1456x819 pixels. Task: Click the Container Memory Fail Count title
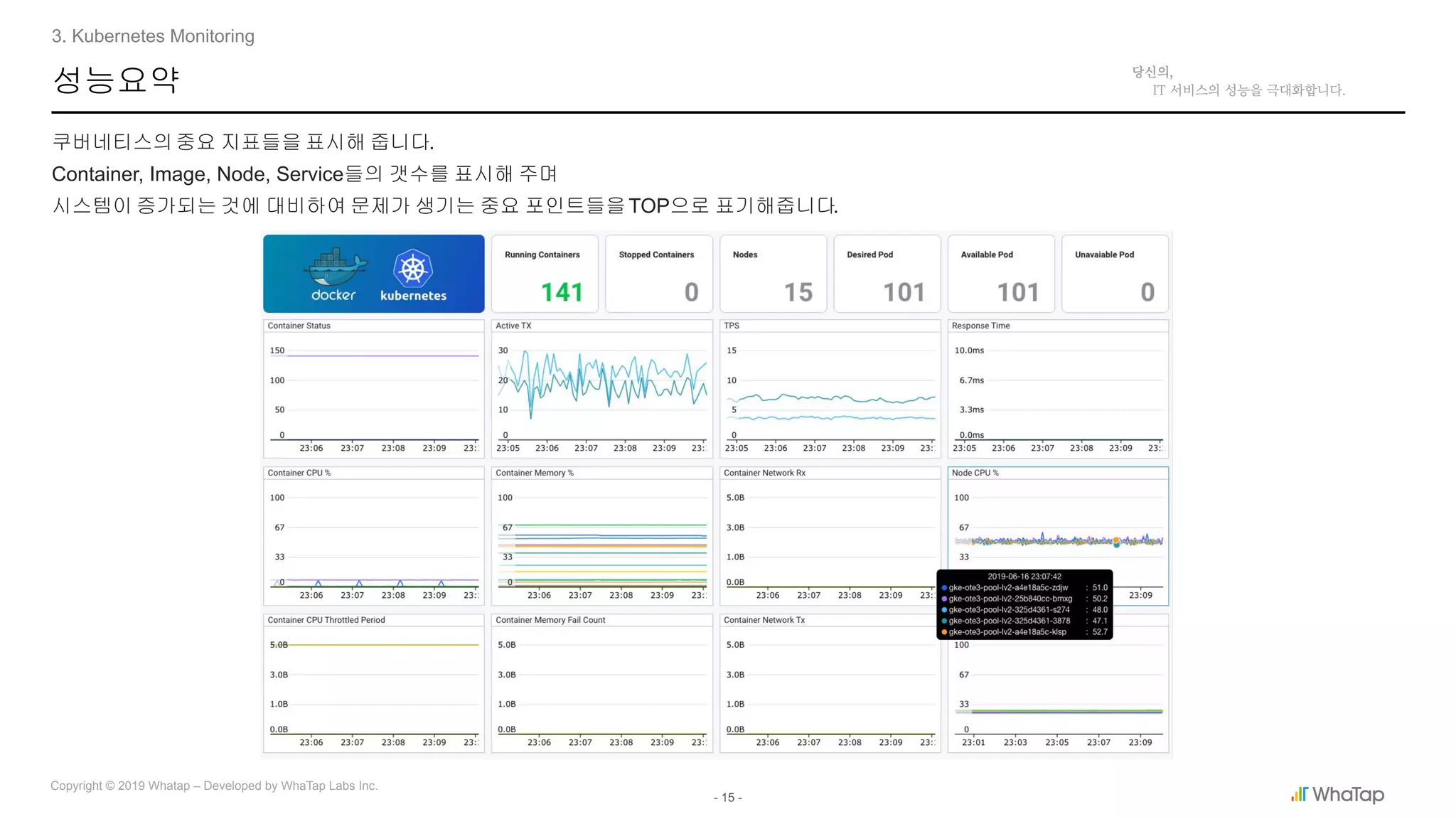[x=550, y=620]
